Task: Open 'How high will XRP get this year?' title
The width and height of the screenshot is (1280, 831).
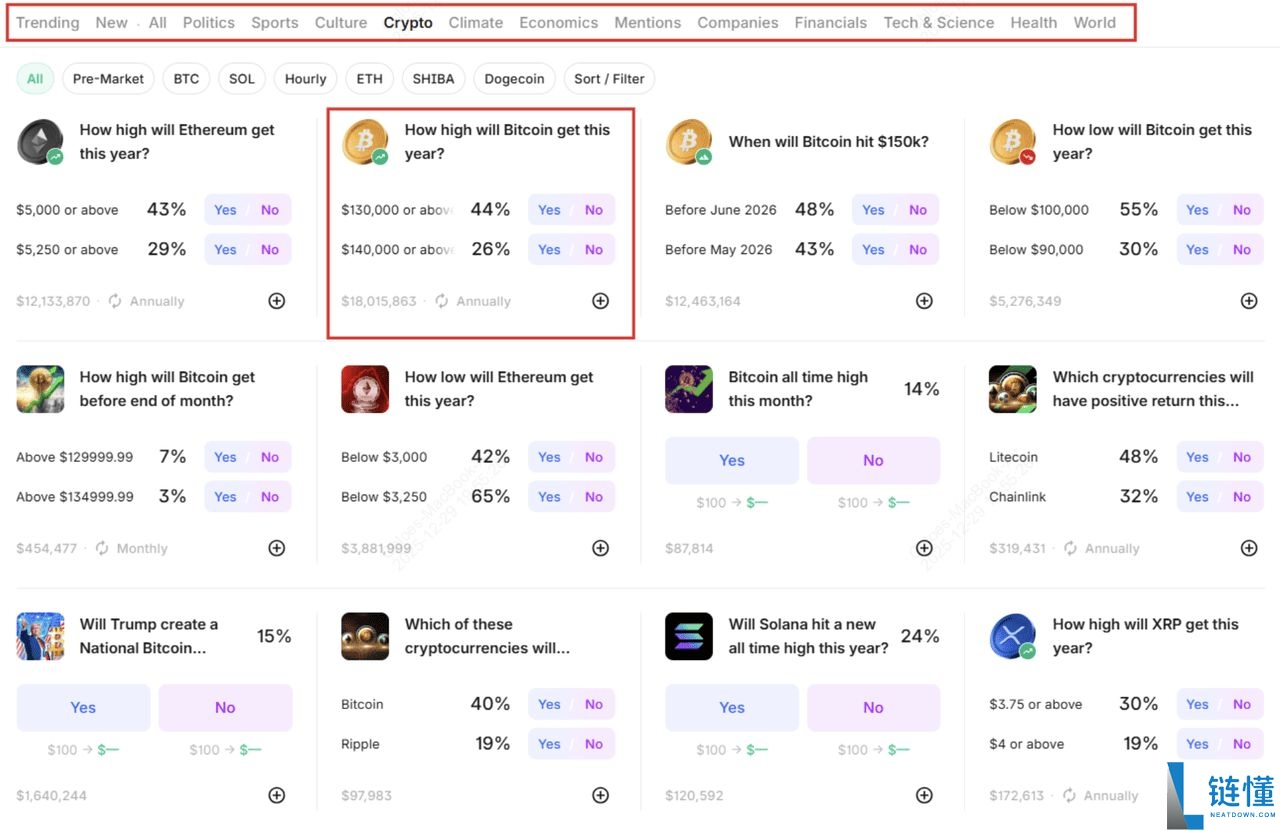Action: point(1145,636)
